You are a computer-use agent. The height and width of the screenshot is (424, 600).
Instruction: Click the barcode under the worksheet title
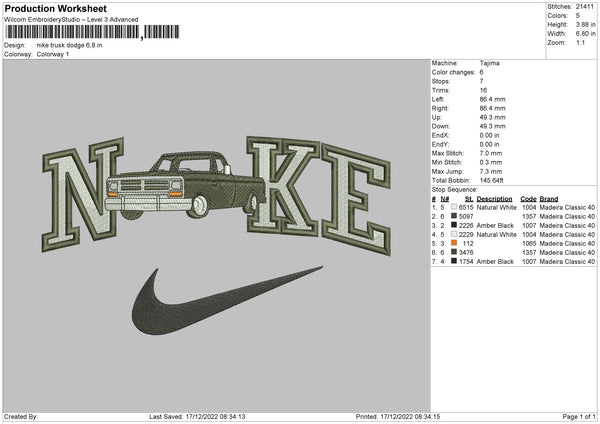pyautogui.click(x=92, y=32)
